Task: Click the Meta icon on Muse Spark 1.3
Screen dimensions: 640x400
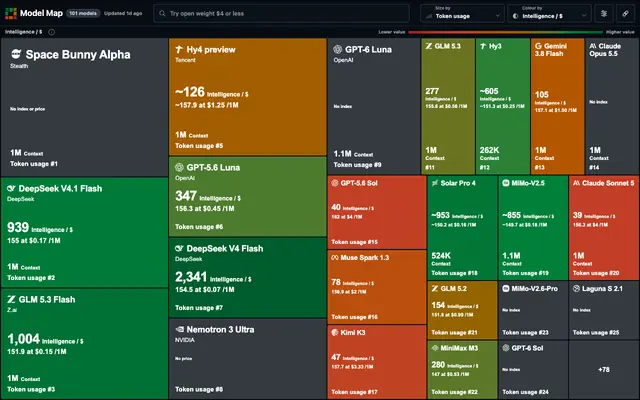Action: tap(335, 258)
